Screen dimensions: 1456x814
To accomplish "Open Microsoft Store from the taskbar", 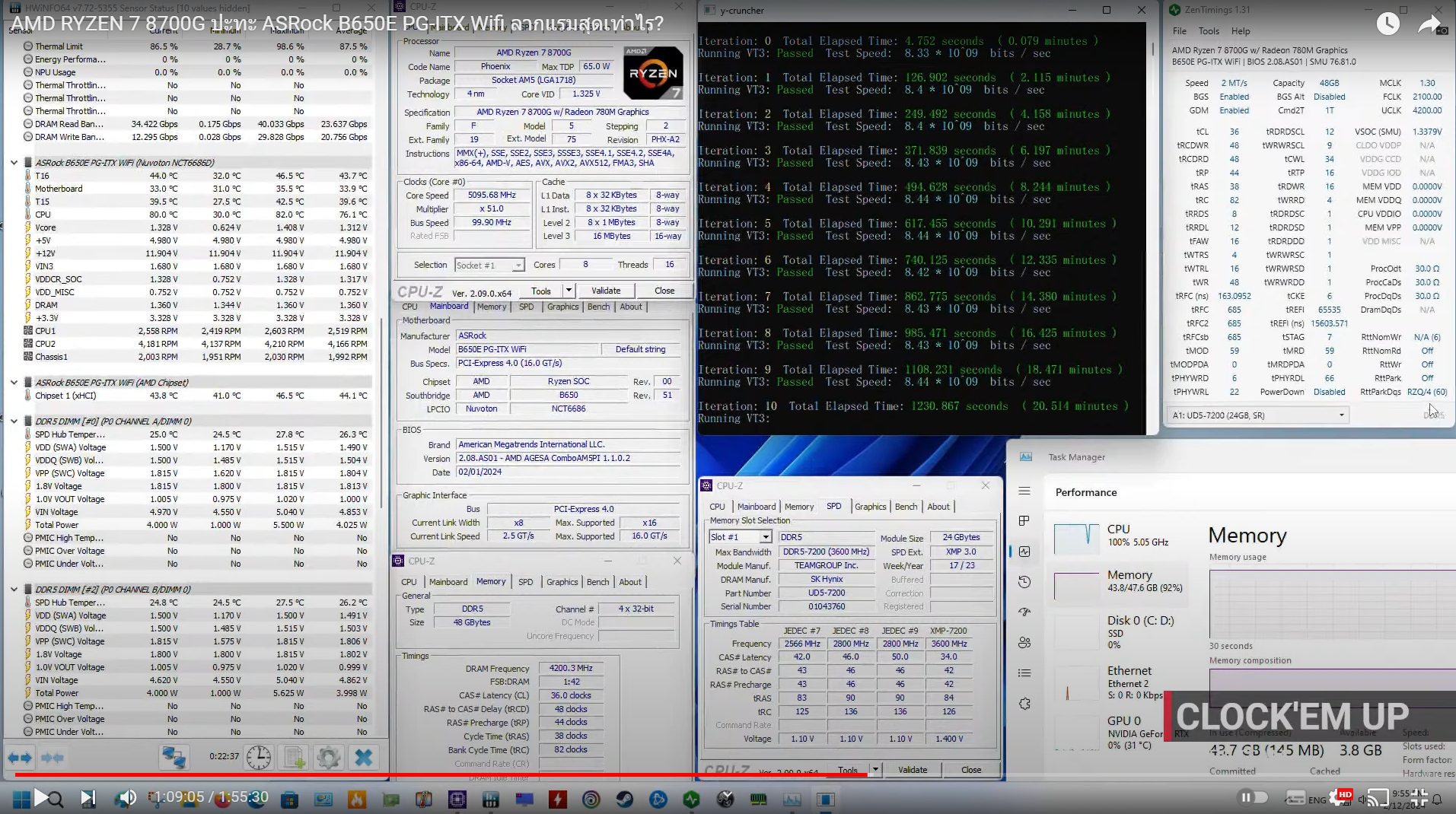I will pyautogui.click(x=289, y=799).
